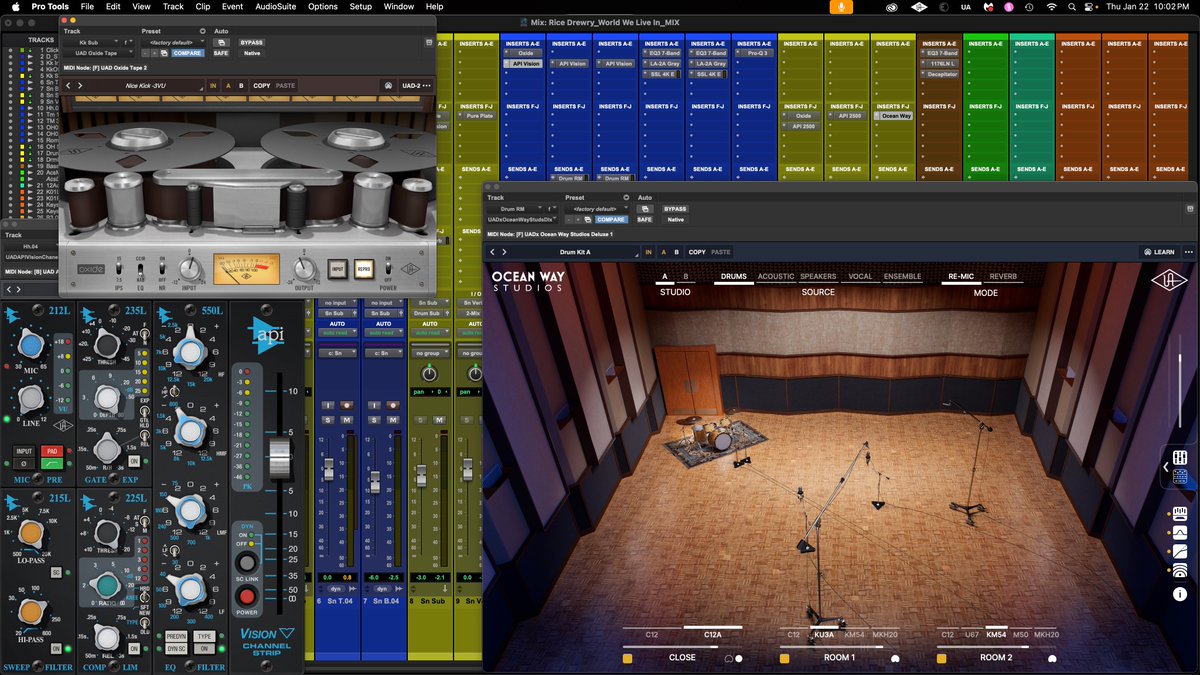Image resolution: width=1200 pixels, height=675 pixels.
Task: Click the INPUT meter button on Oxide tape
Action: [x=336, y=269]
